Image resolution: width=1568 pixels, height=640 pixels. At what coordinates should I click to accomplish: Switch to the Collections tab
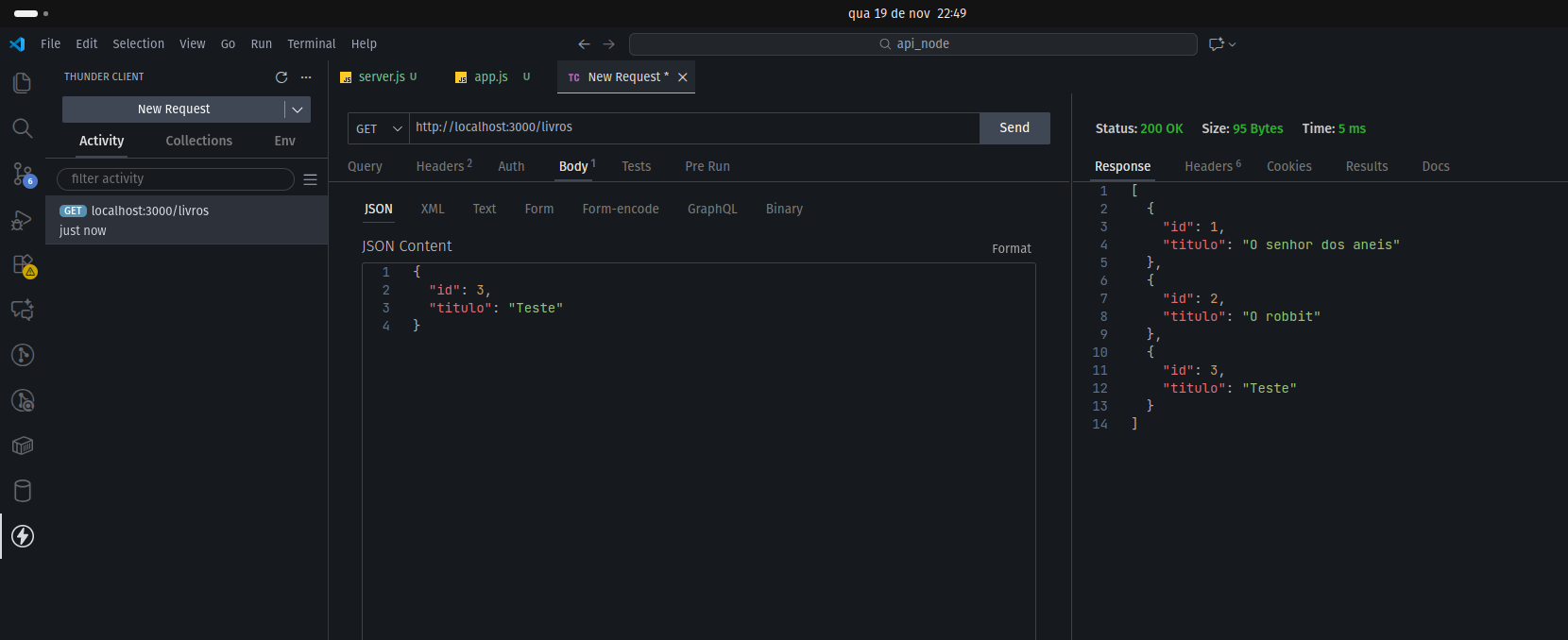click(x=198, y=141)
